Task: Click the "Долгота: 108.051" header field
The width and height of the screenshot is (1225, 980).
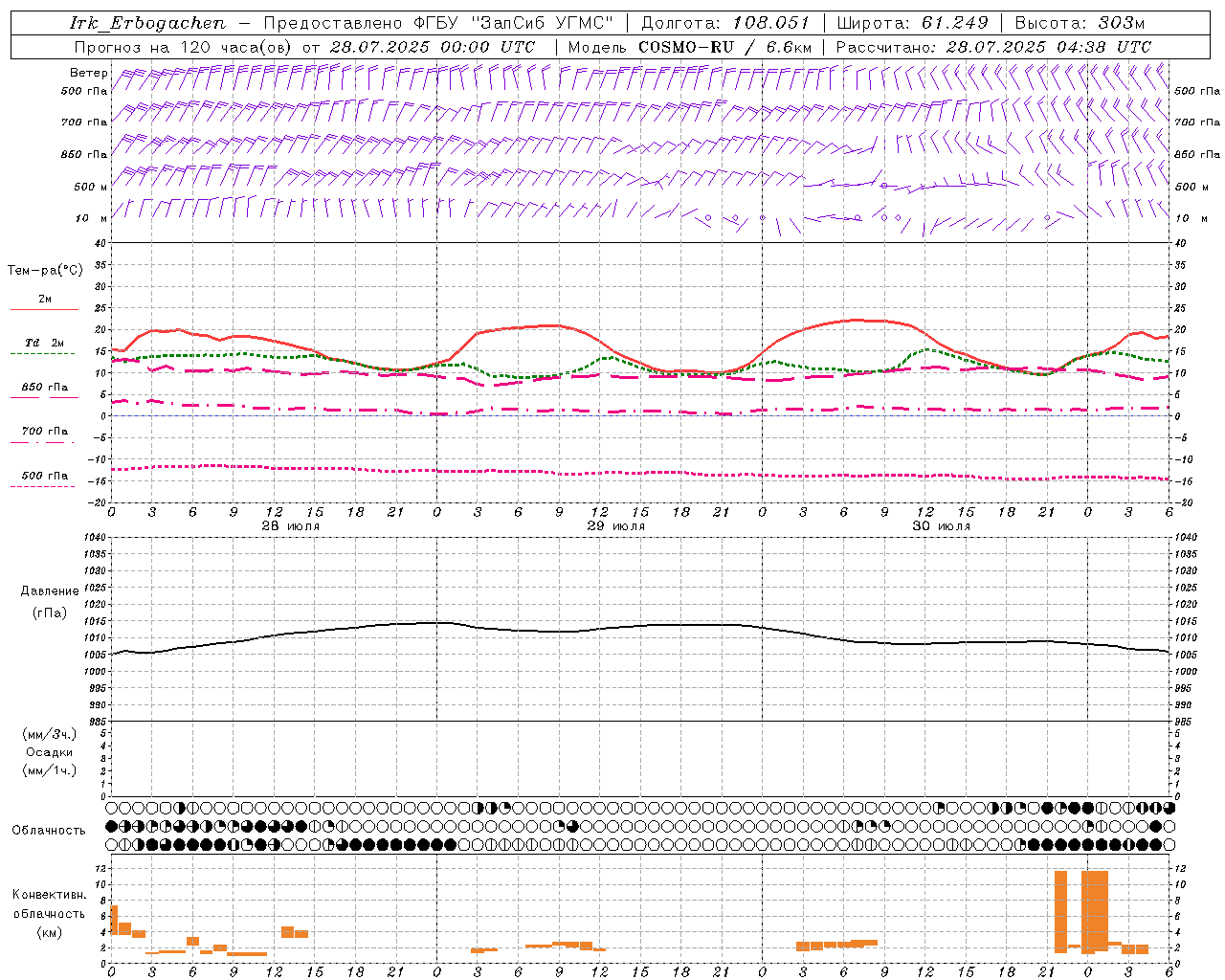Action: click(x=725, y=23)
